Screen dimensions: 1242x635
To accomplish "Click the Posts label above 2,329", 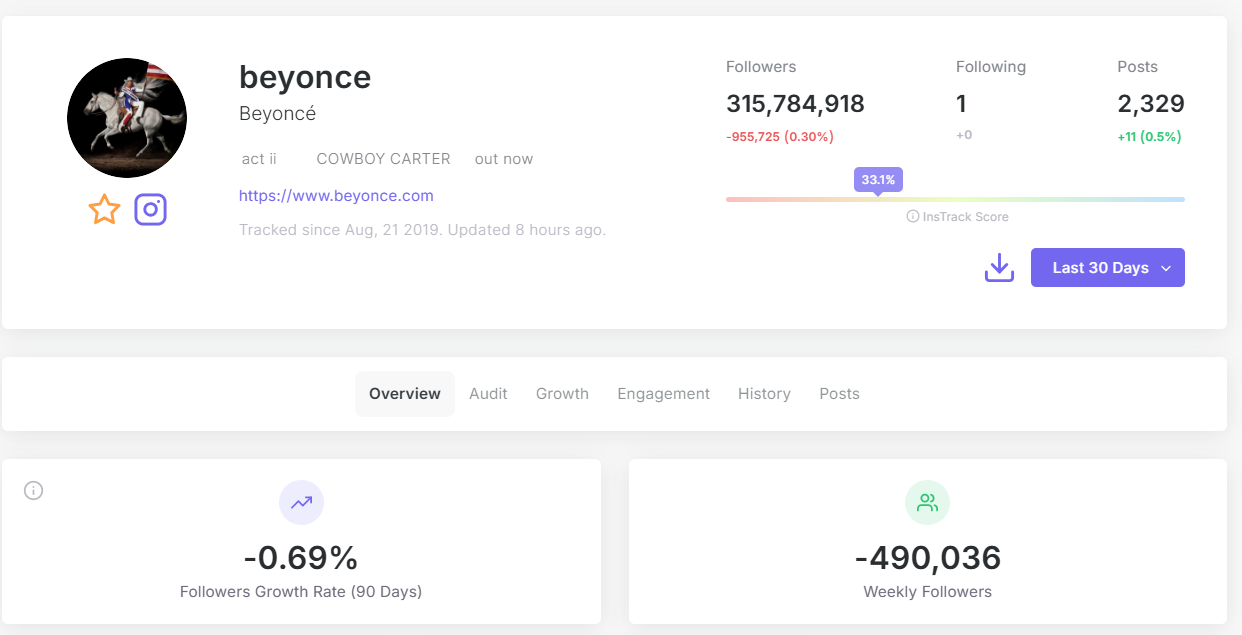I will [1137, 67].
